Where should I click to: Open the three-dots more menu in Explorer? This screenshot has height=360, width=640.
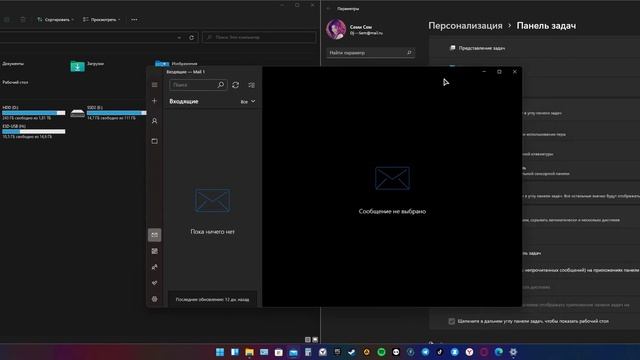tap(134, 20)
